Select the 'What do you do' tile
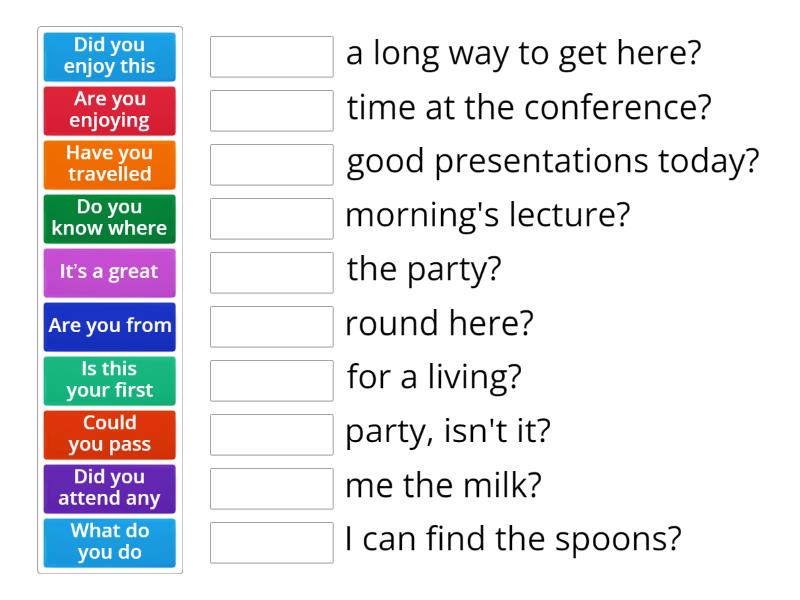Screen dimensions: 800x600 [110, 543]
